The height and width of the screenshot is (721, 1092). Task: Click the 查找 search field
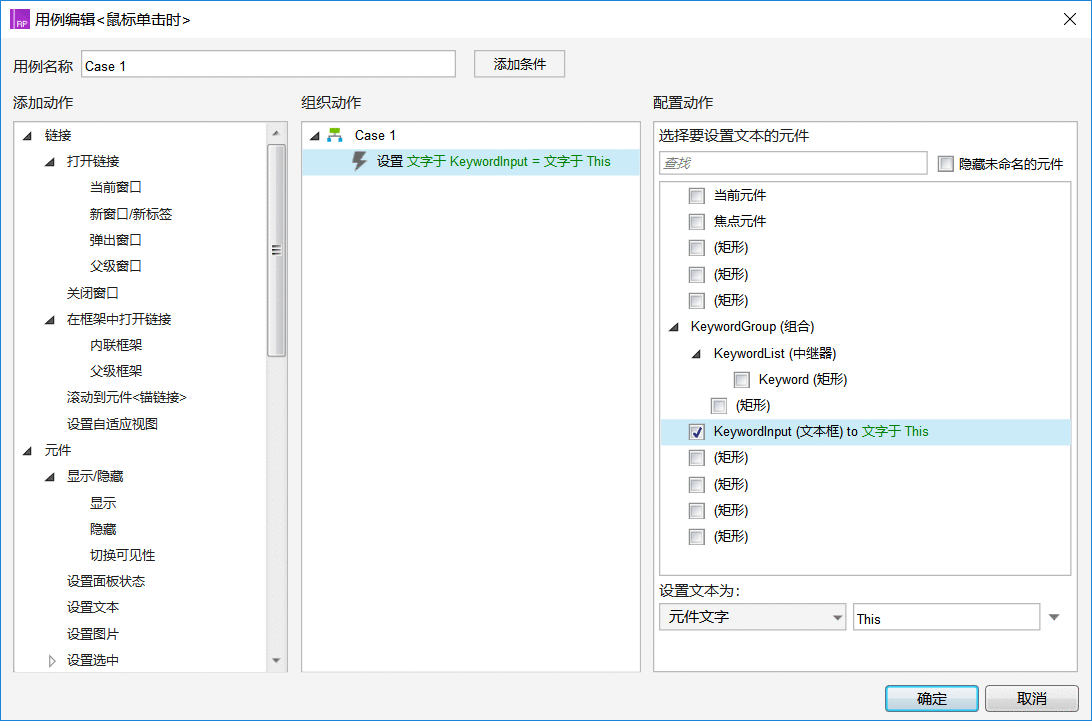pos(793,163)
